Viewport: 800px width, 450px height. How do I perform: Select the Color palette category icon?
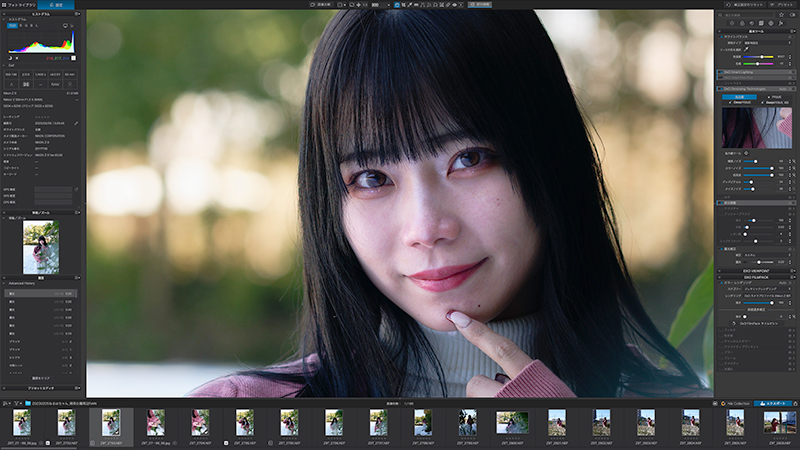(x=742, y=23)
